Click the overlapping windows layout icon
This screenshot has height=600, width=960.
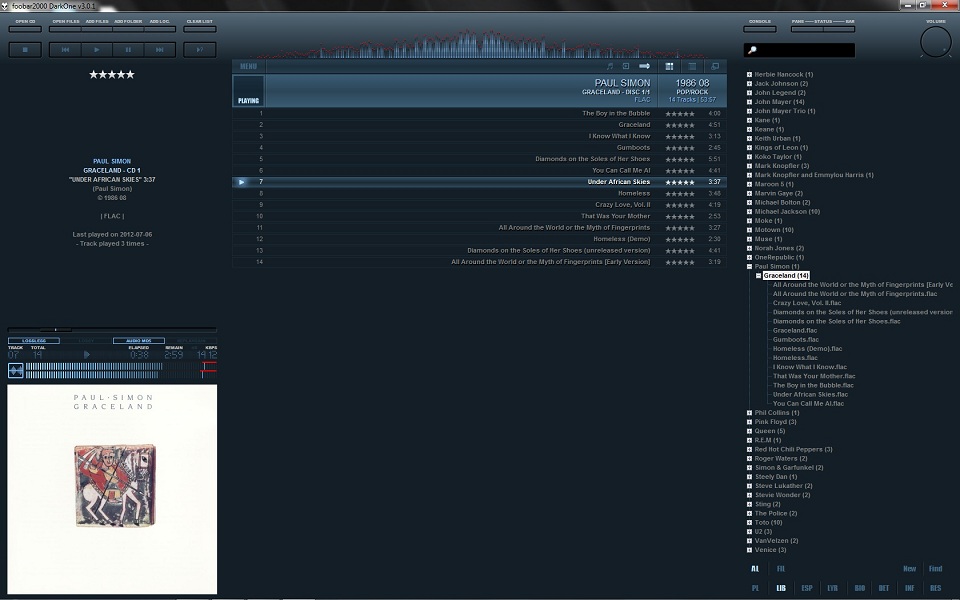[x=714, y=66]
